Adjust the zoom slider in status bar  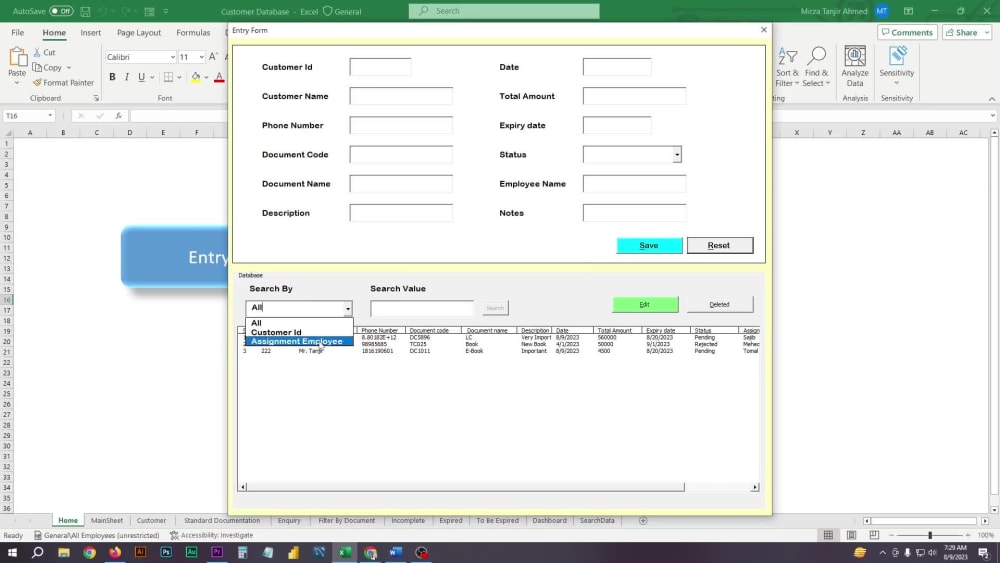pos(930,535)
